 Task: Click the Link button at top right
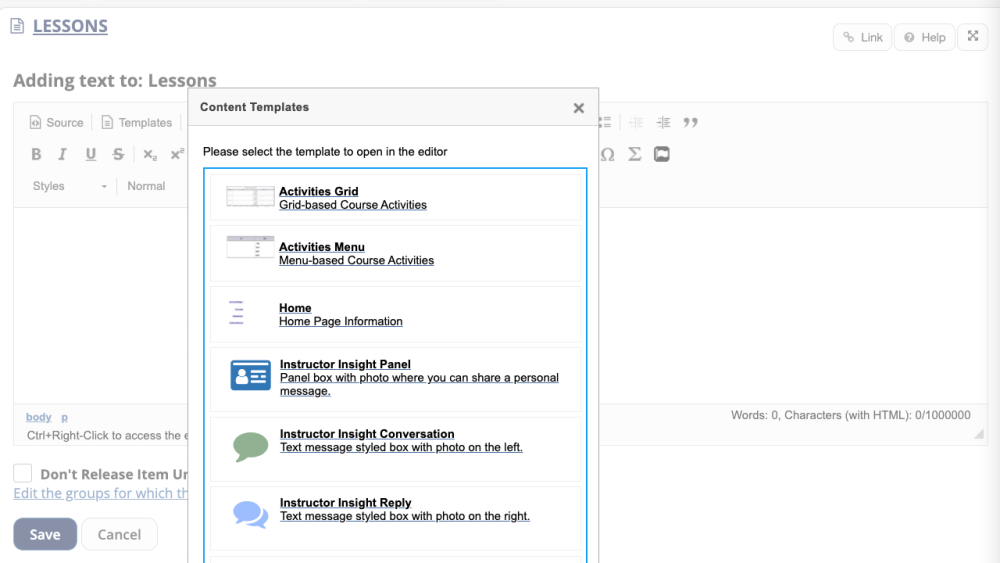[x=862, y=38]
